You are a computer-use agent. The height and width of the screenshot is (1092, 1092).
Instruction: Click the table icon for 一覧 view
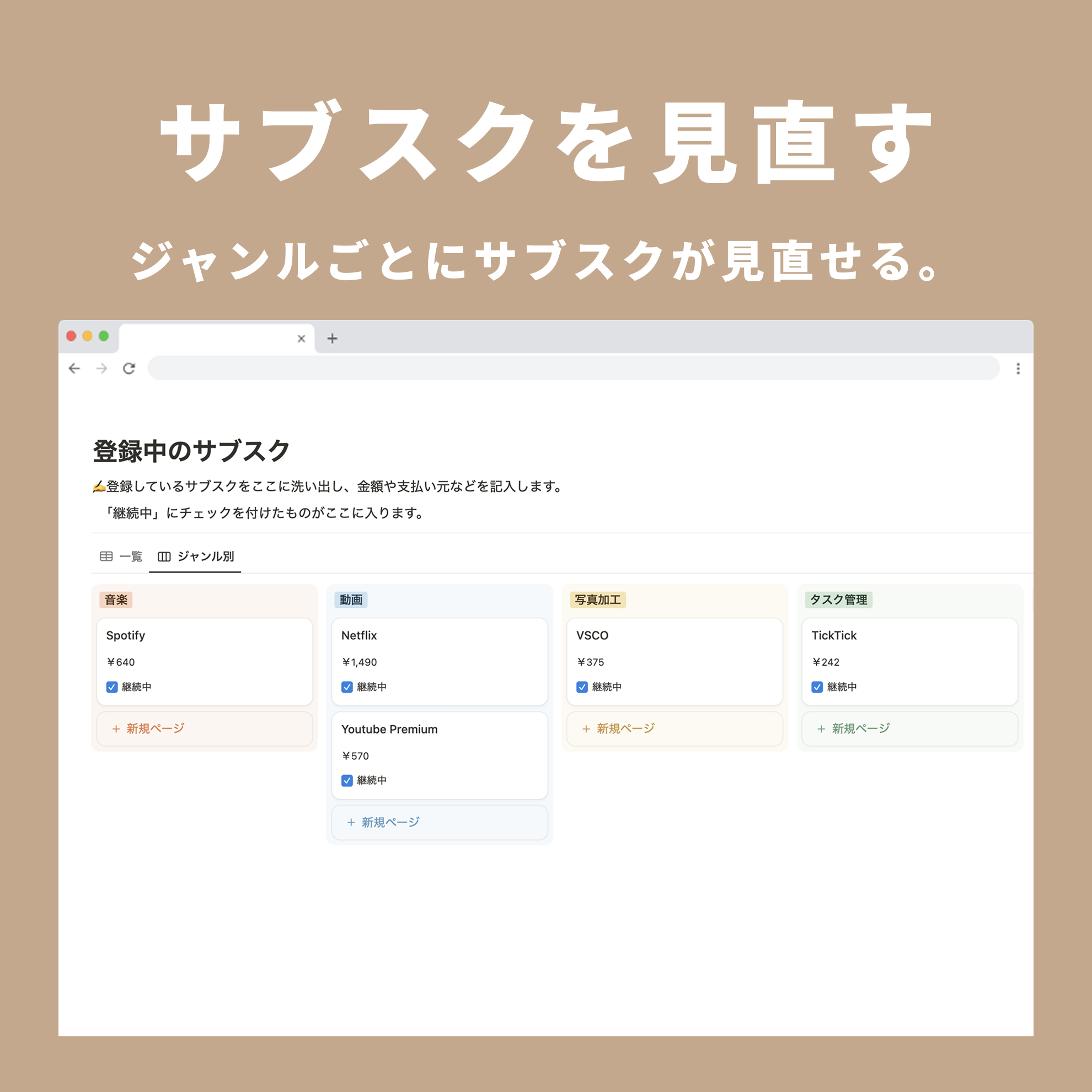point(106,556)
